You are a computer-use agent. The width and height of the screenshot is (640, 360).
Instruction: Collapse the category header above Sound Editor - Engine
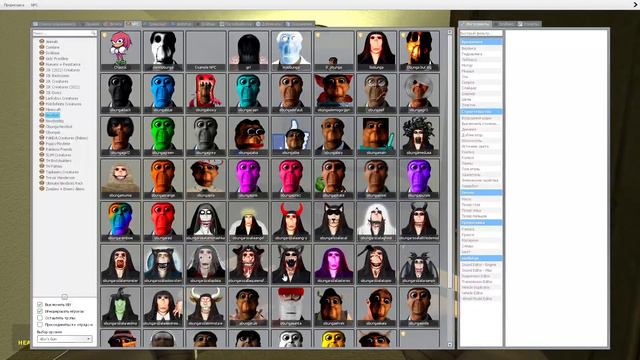[481, 258]
